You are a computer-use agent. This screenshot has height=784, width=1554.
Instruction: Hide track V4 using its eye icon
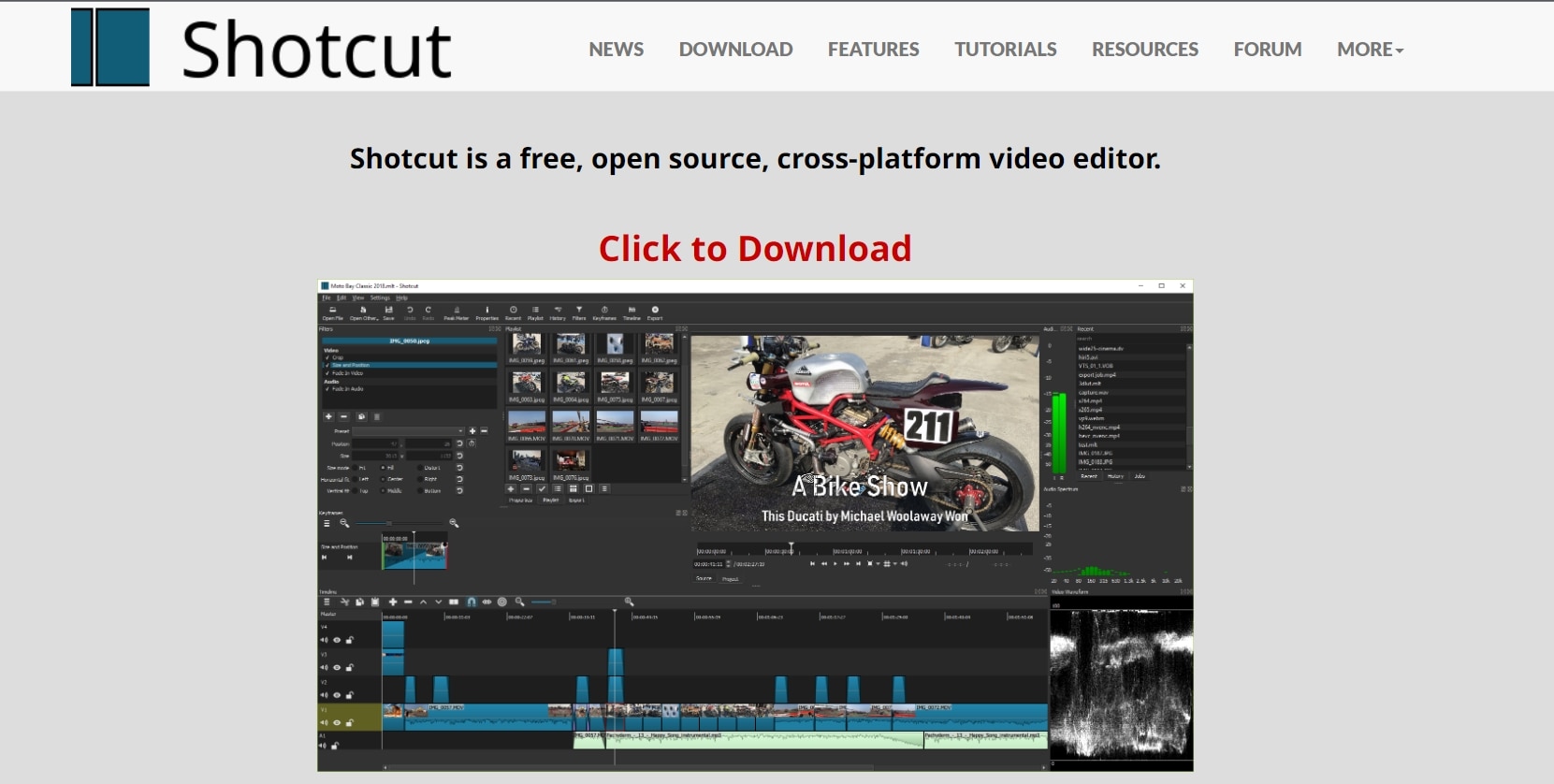[337, 640]
